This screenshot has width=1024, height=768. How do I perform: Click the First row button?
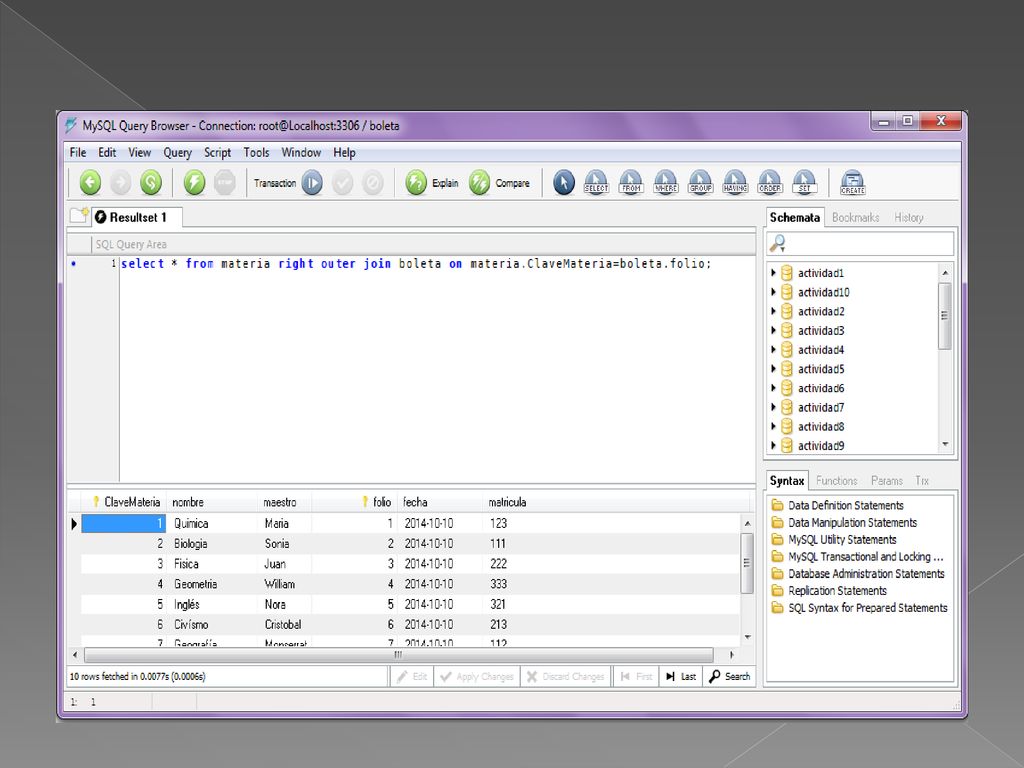pos(636,677)
